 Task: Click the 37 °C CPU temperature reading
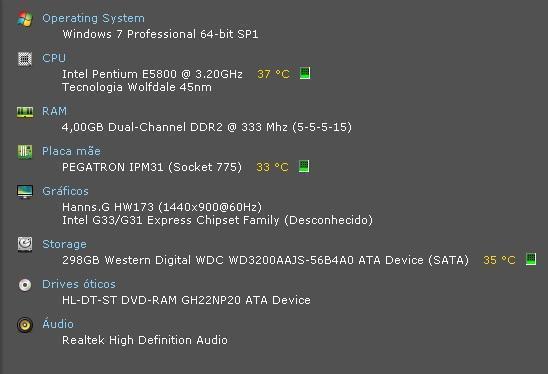[x=273, y=74]
